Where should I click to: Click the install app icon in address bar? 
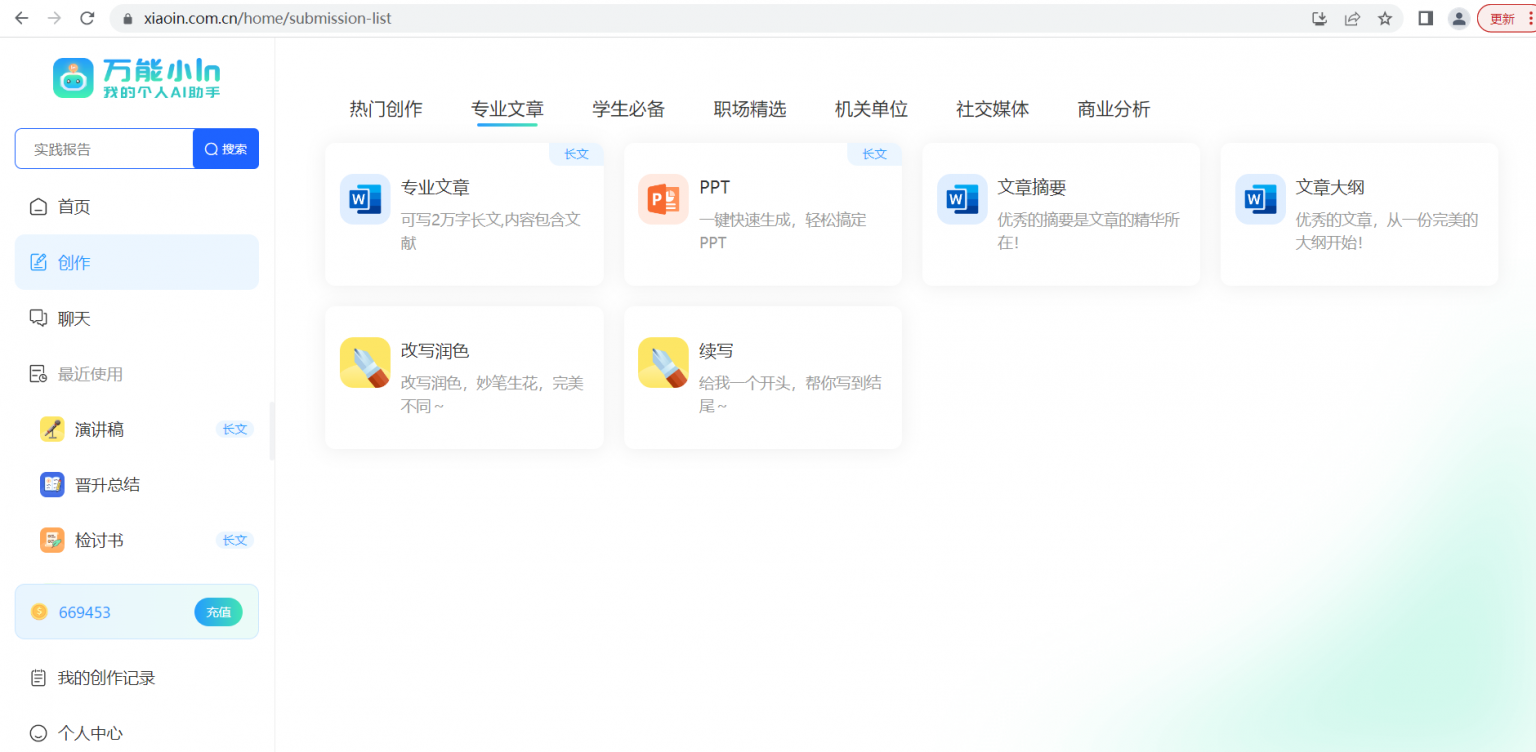[1319, 18]
